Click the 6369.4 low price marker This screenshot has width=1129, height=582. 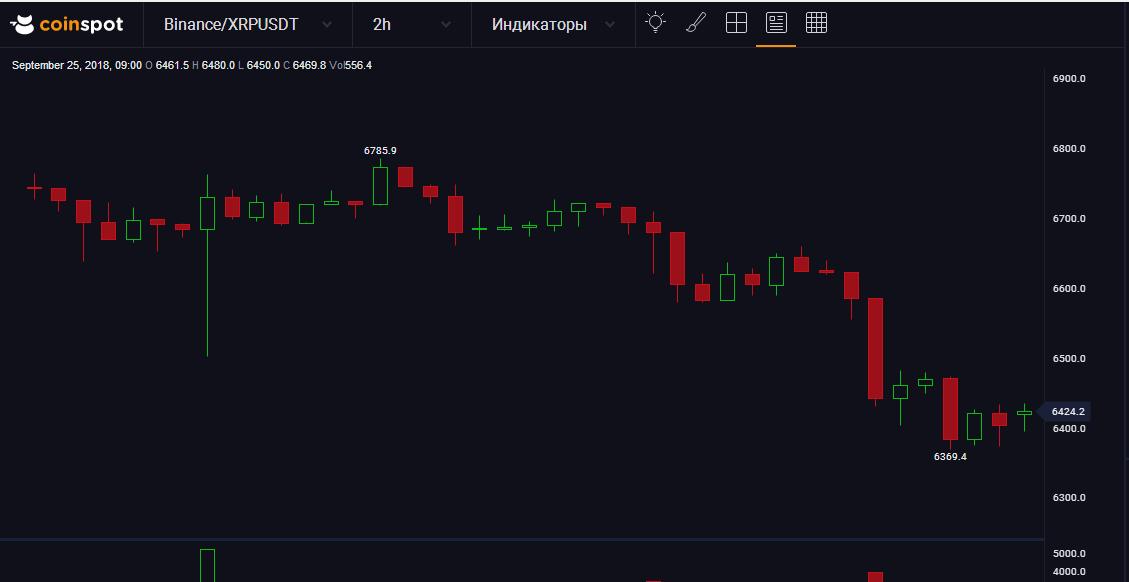pyautogui.click(x=950, y=456)
